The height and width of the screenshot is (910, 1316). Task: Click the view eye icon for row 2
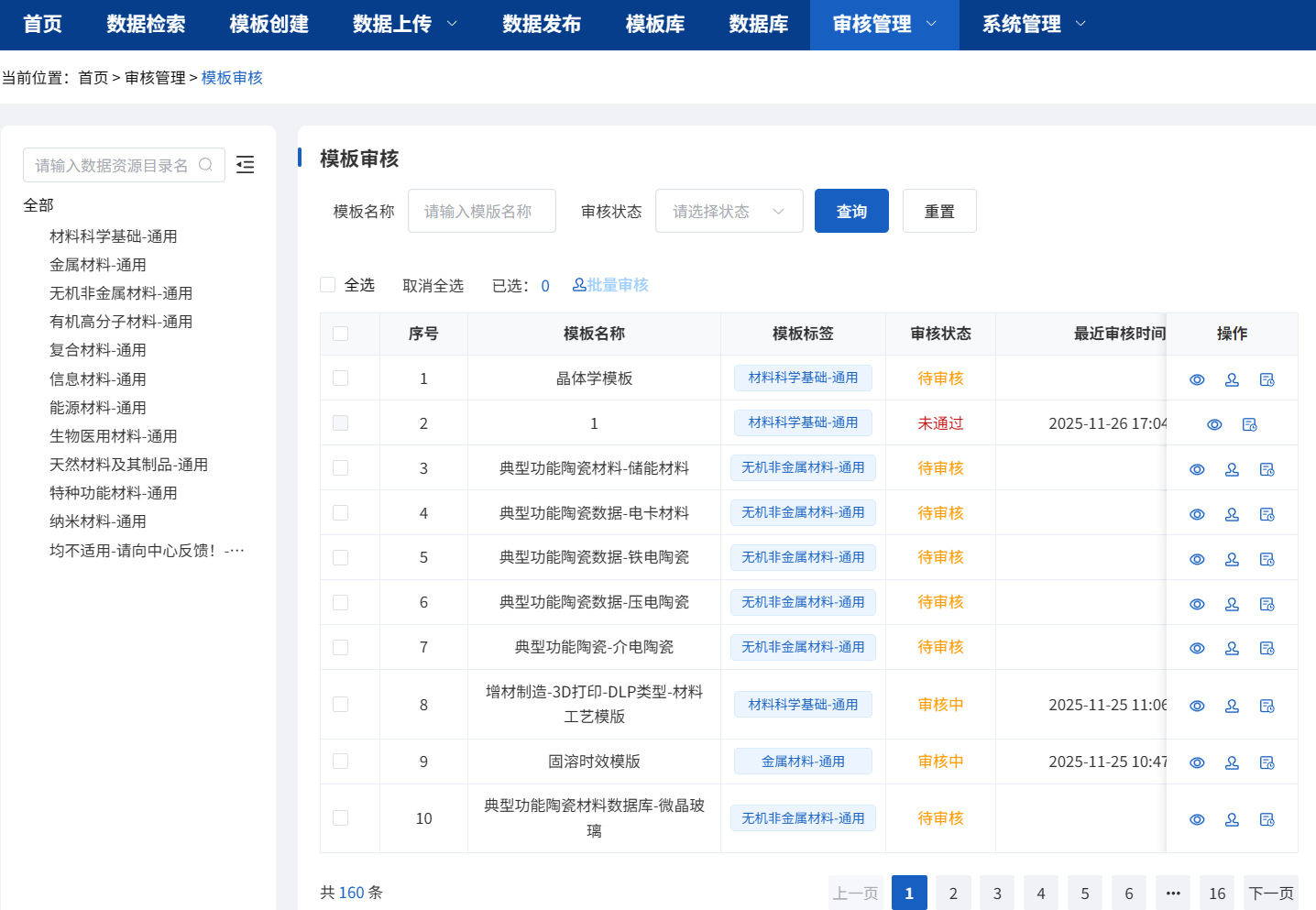[1214, 423]
